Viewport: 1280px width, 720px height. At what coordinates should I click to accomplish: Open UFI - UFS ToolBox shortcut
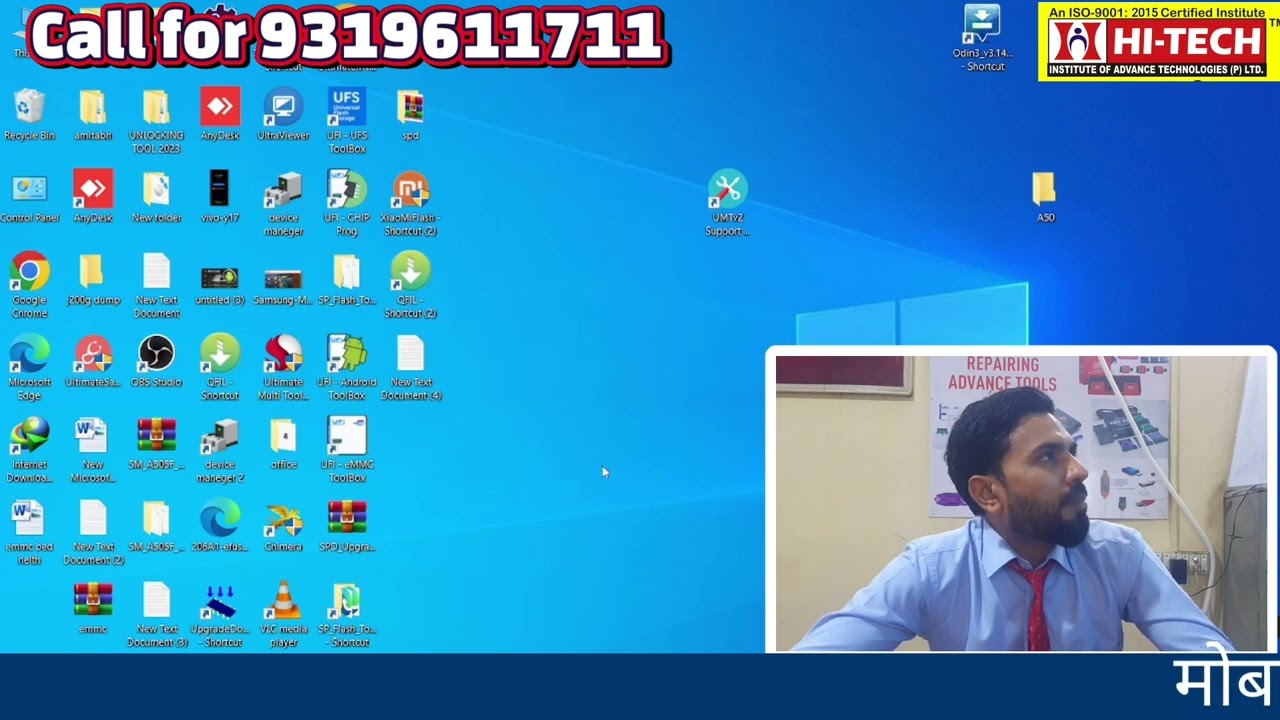347,121
